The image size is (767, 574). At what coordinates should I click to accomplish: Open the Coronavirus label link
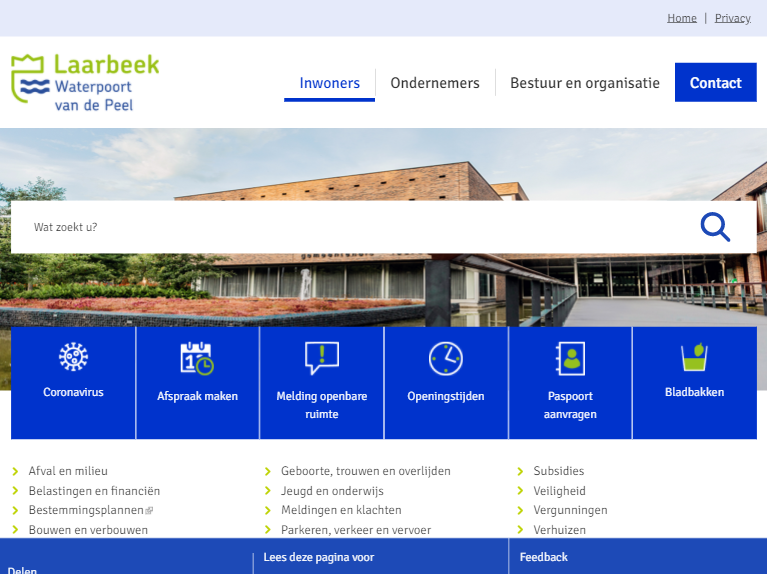pos(73,392)
